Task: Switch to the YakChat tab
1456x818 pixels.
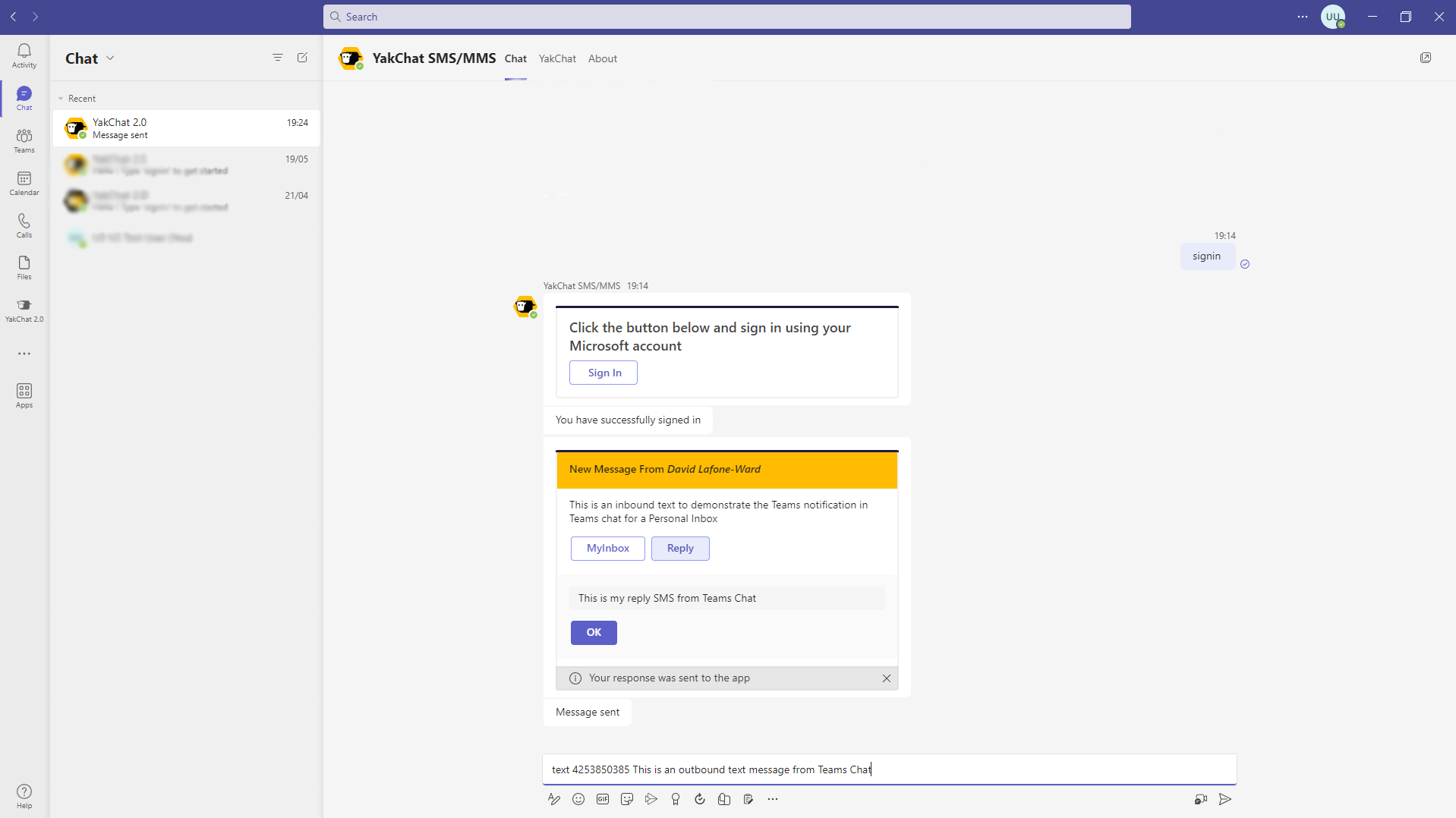Action: (557, 58)
